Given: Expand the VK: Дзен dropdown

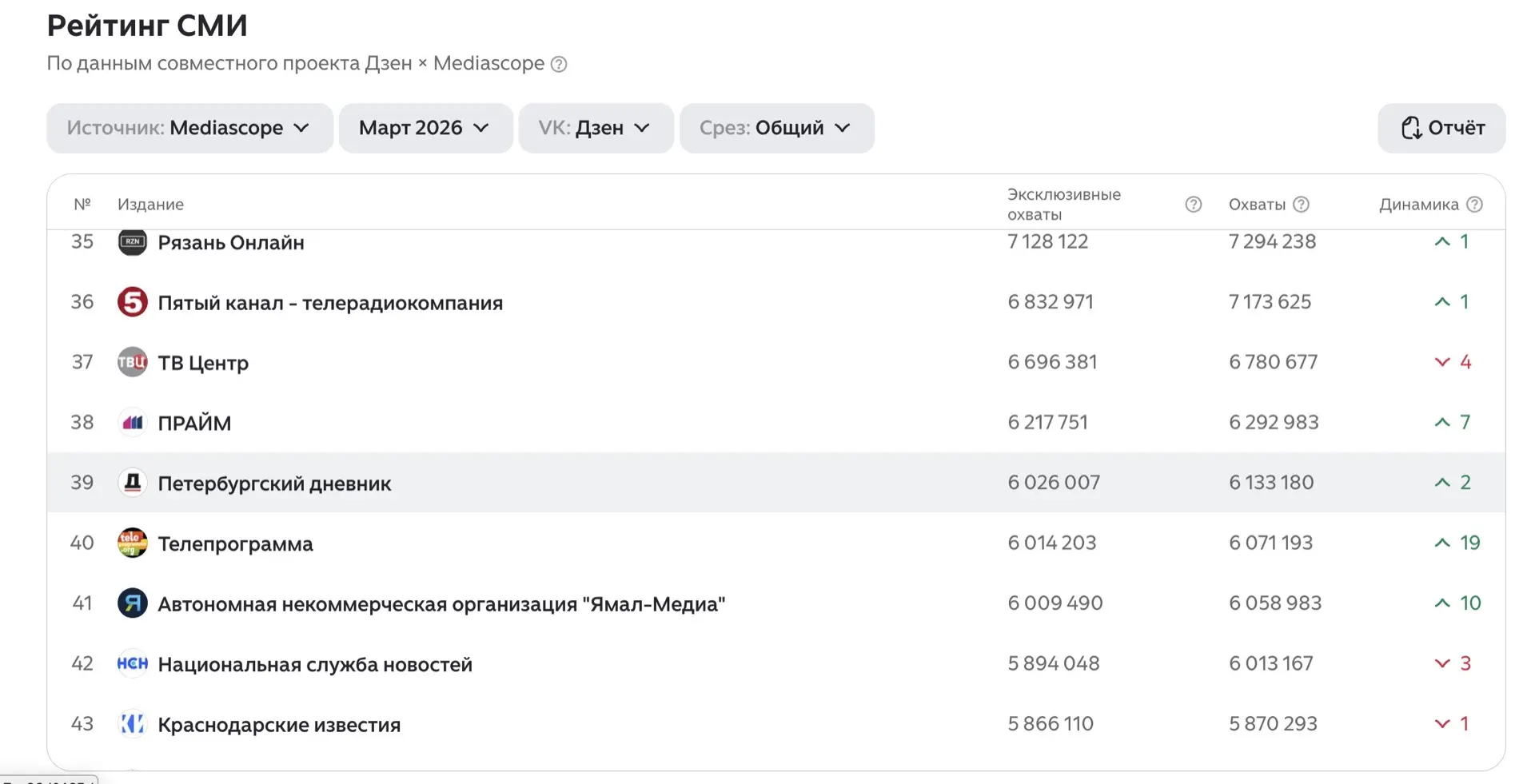Looking at the screenshot, I should pyautogui.click(x=595, y=128).
